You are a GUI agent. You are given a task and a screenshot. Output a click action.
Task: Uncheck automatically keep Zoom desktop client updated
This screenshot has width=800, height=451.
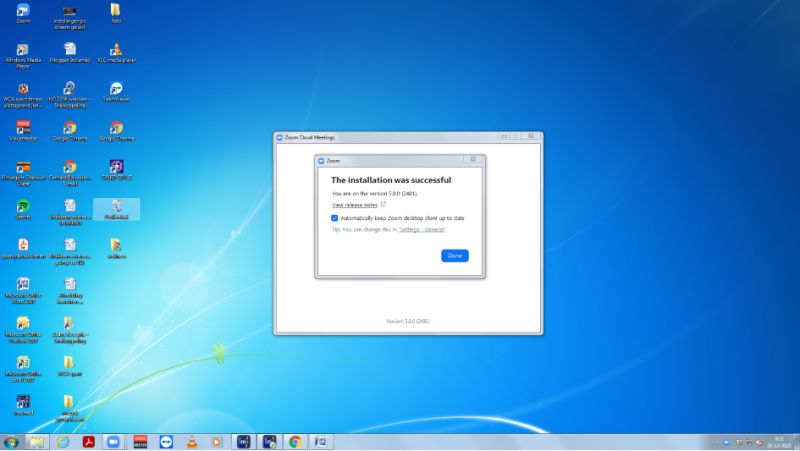click(x=335, y=218)
